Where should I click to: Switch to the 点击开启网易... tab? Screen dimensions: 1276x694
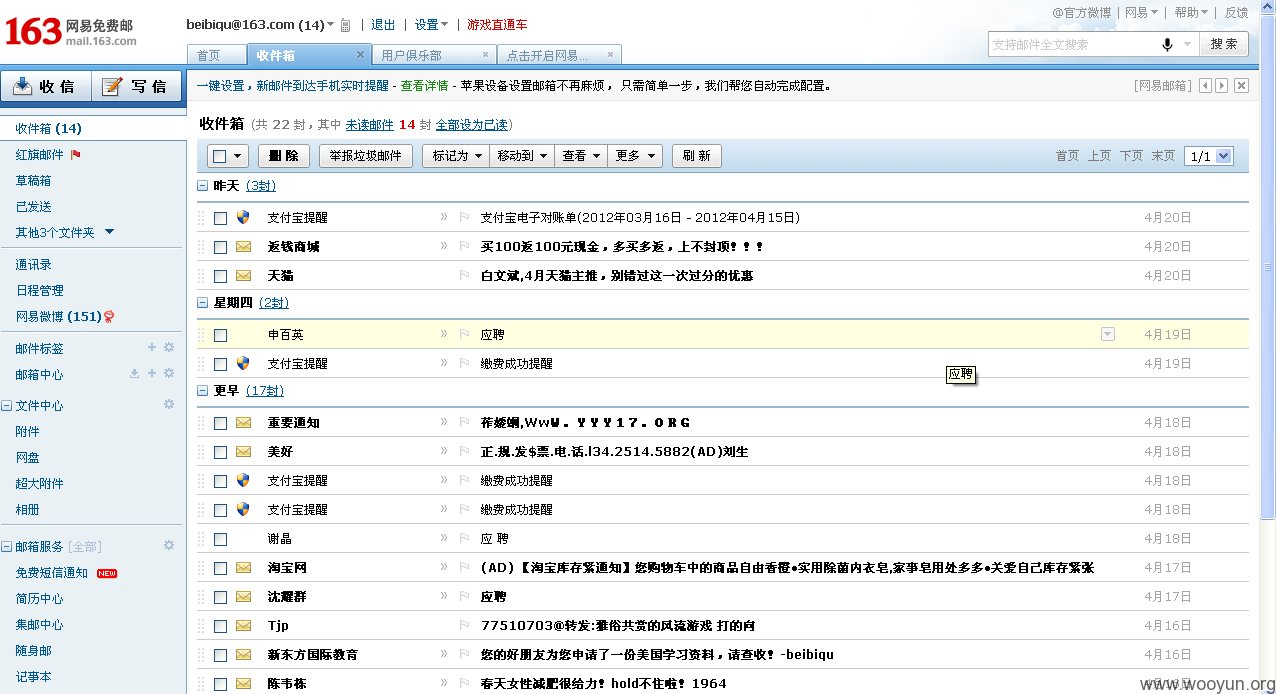click(x=559, y=55)
